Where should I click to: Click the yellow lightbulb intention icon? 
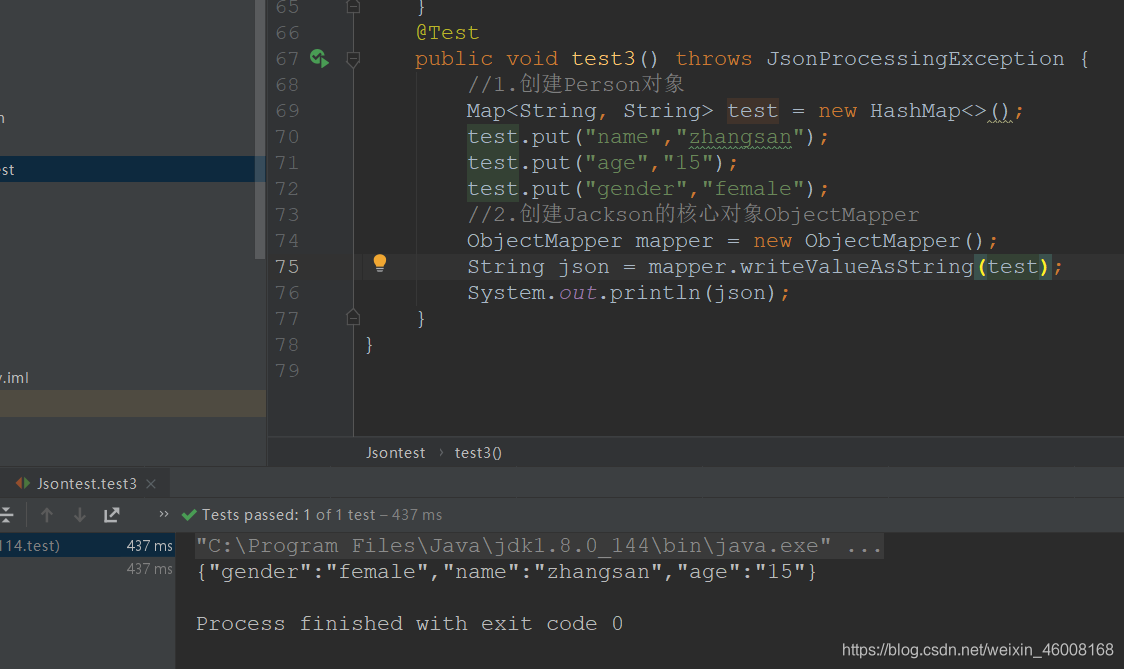(380, 263)
